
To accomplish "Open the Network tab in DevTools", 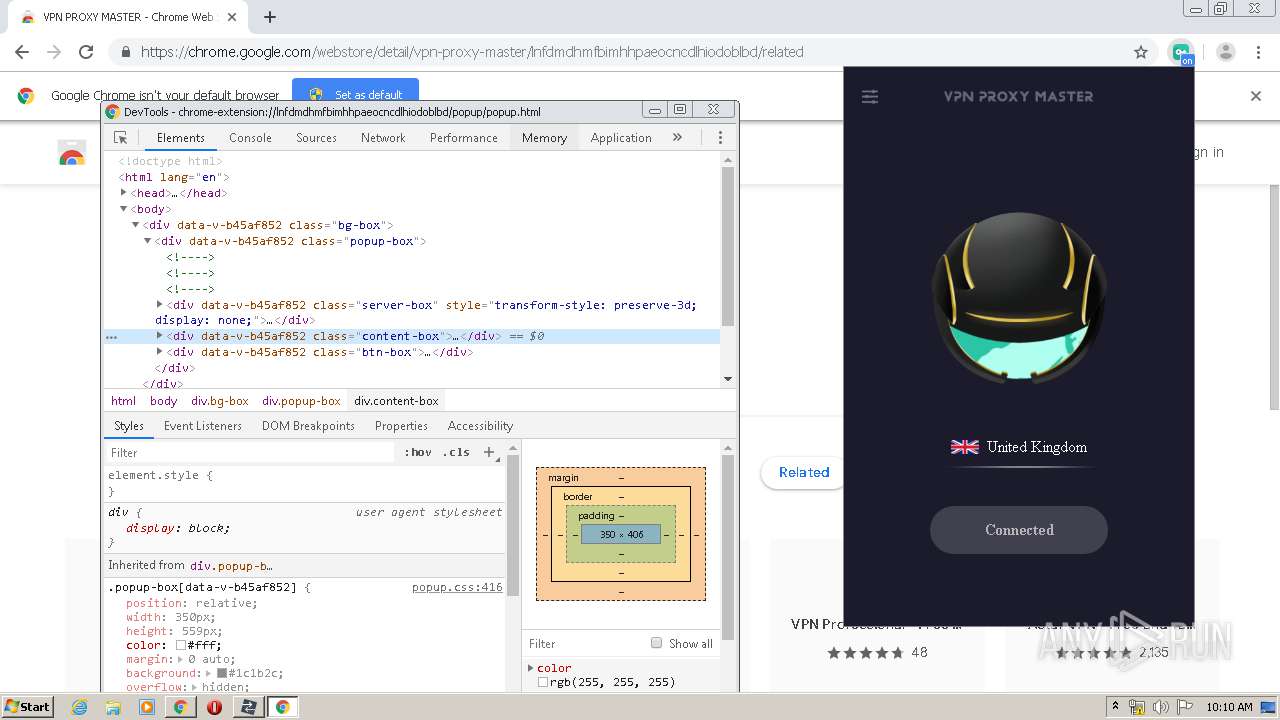I will point(383,138).
